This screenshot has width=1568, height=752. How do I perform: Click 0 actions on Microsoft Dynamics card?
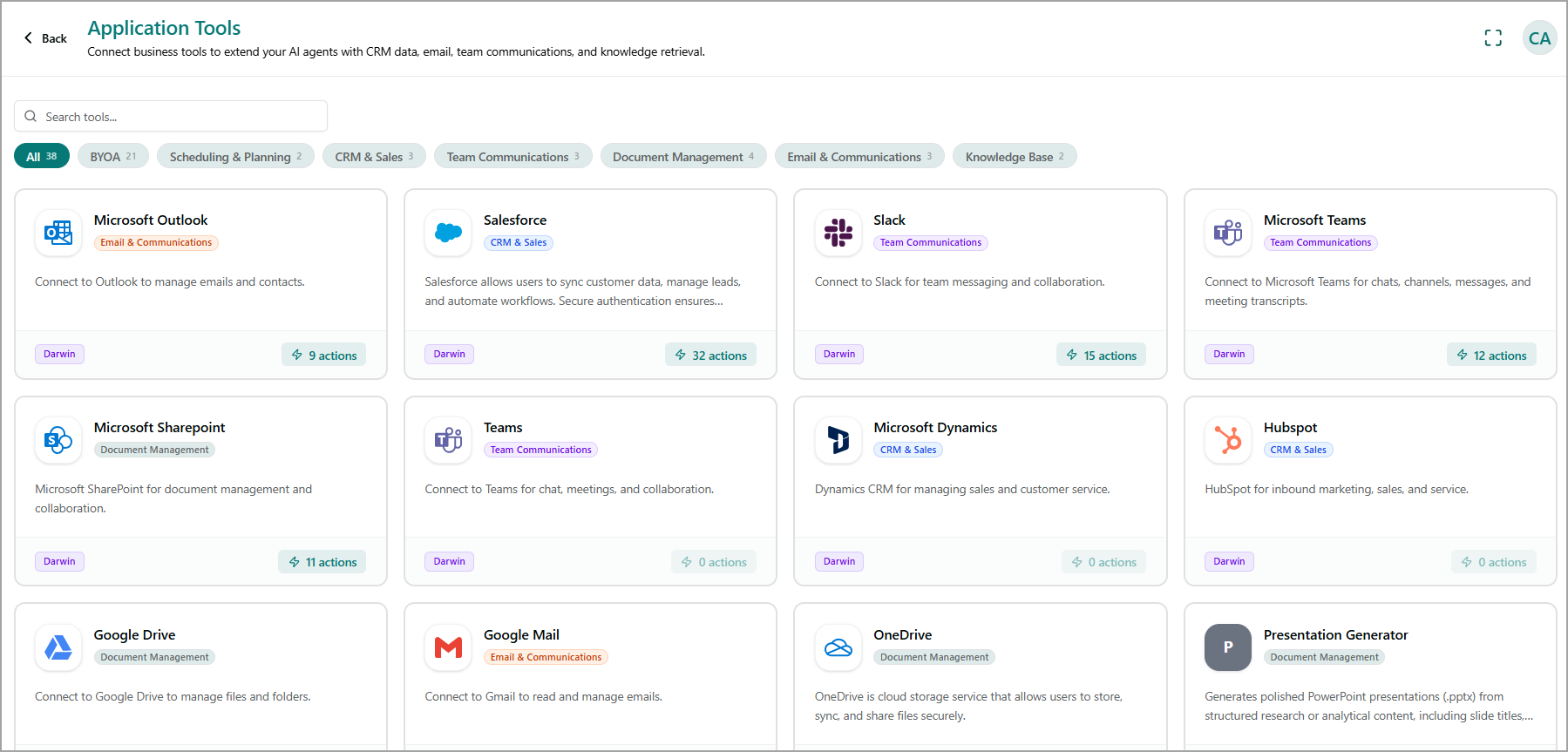click(1103, 562)
